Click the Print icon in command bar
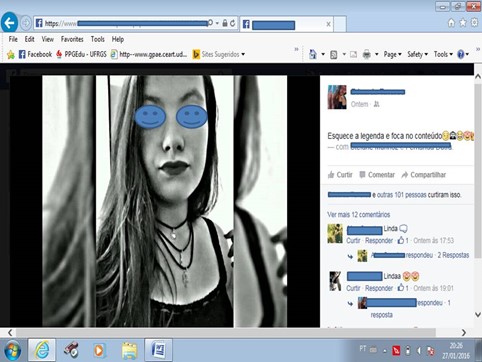482x362 pixels. tap(367, 54)
